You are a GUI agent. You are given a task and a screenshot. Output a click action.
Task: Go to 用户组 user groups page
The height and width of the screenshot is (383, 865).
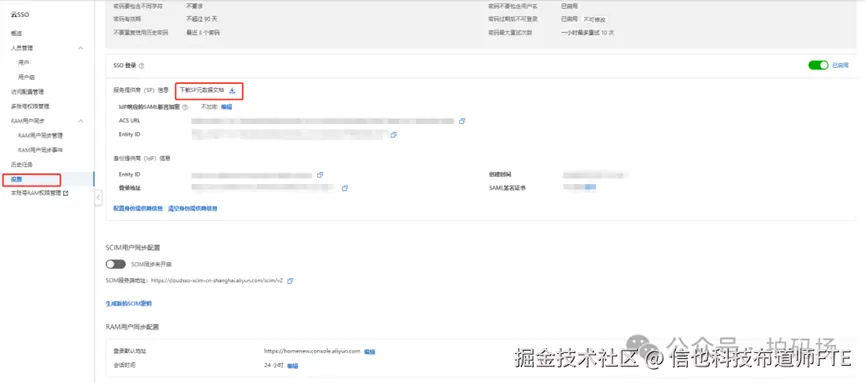click(26, 77)
